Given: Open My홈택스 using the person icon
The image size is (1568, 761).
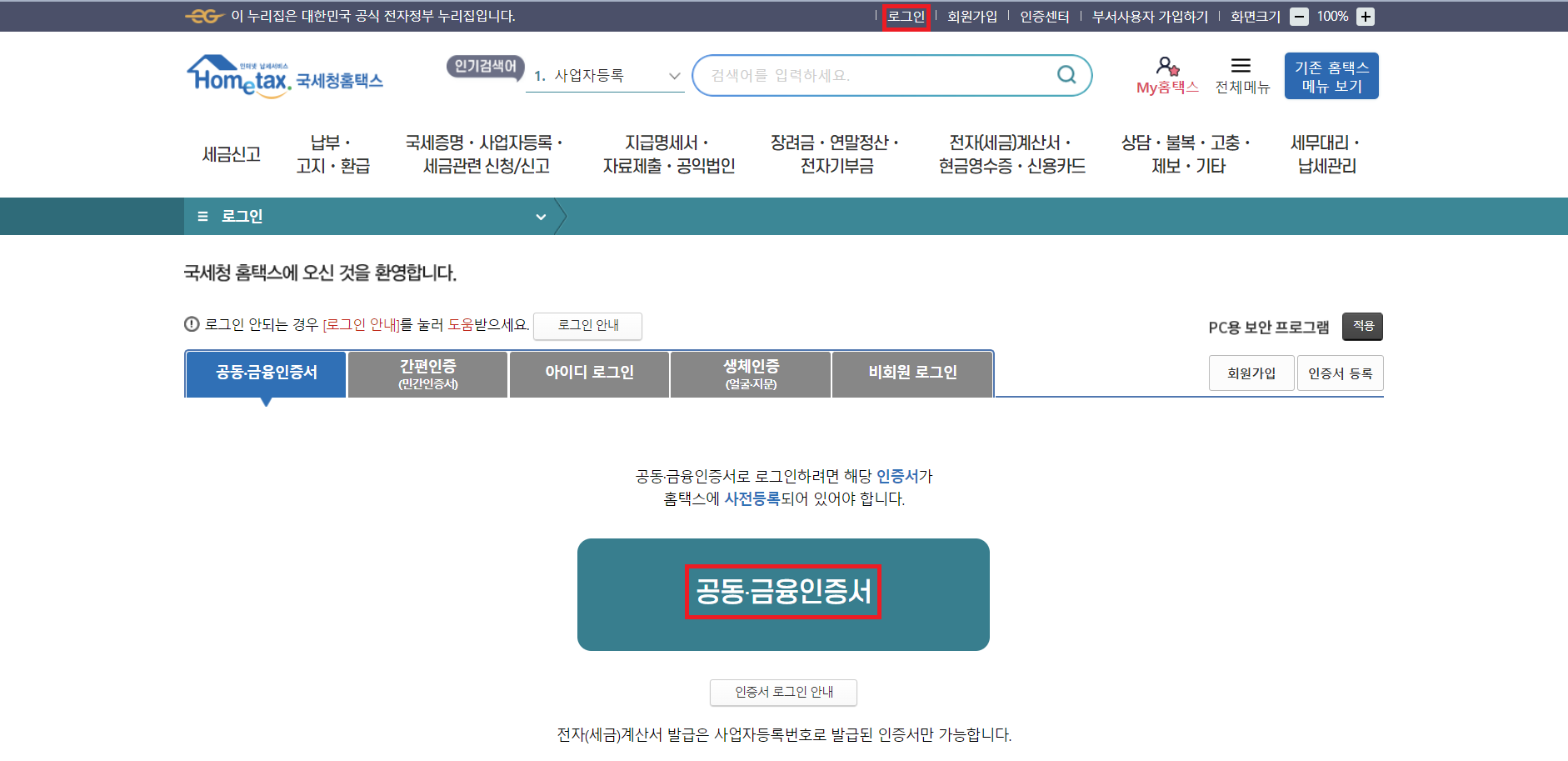Looking at the screenshot, I should coord(1166,67).
